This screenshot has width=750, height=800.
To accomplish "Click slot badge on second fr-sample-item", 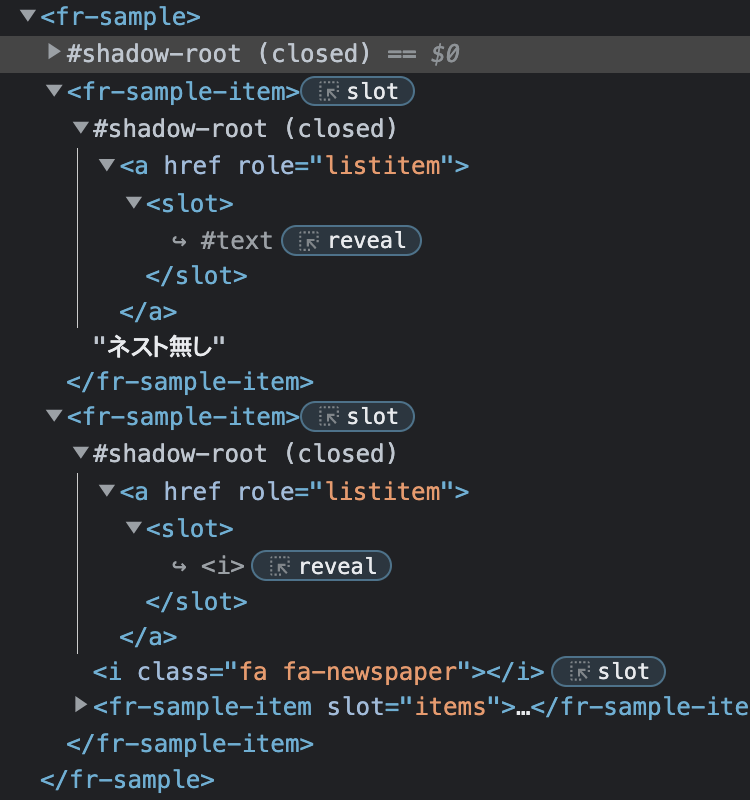I will click(358, 416).
